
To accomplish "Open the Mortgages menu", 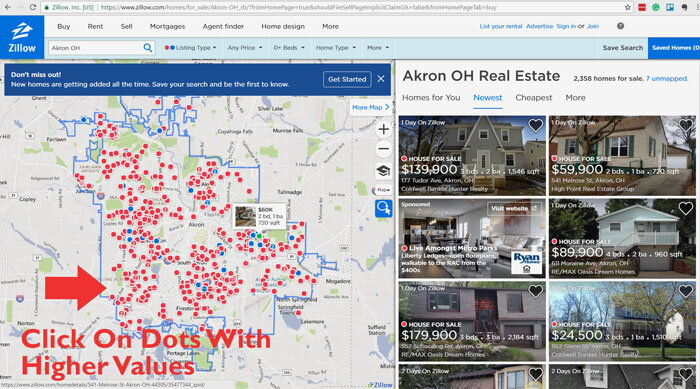I will (167, 26).
